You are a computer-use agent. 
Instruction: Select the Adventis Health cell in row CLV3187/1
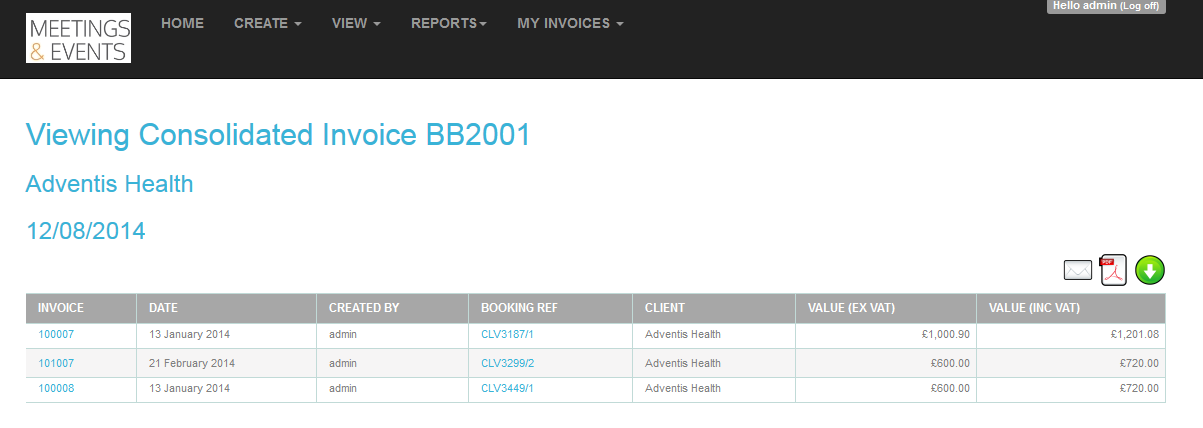tap(714, 335)
